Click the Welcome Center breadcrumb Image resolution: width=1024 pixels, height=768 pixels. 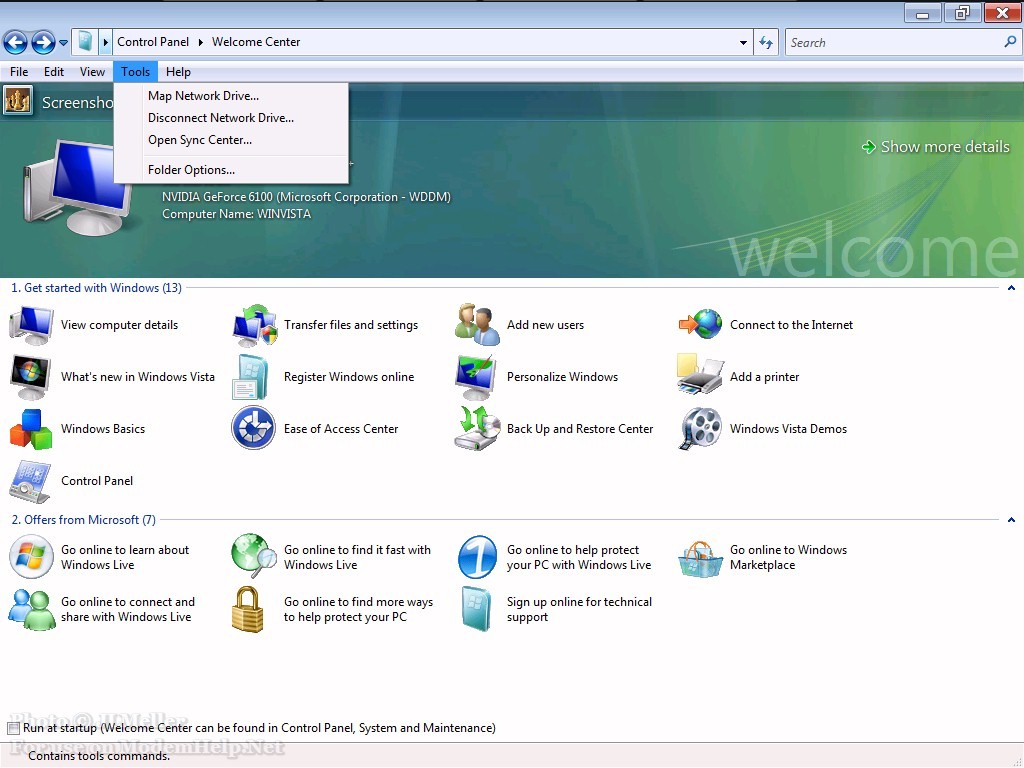point(256,42)
